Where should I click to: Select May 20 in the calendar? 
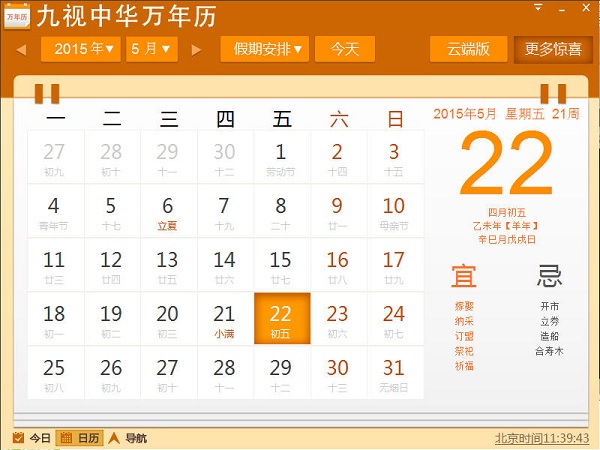point(169,319)
